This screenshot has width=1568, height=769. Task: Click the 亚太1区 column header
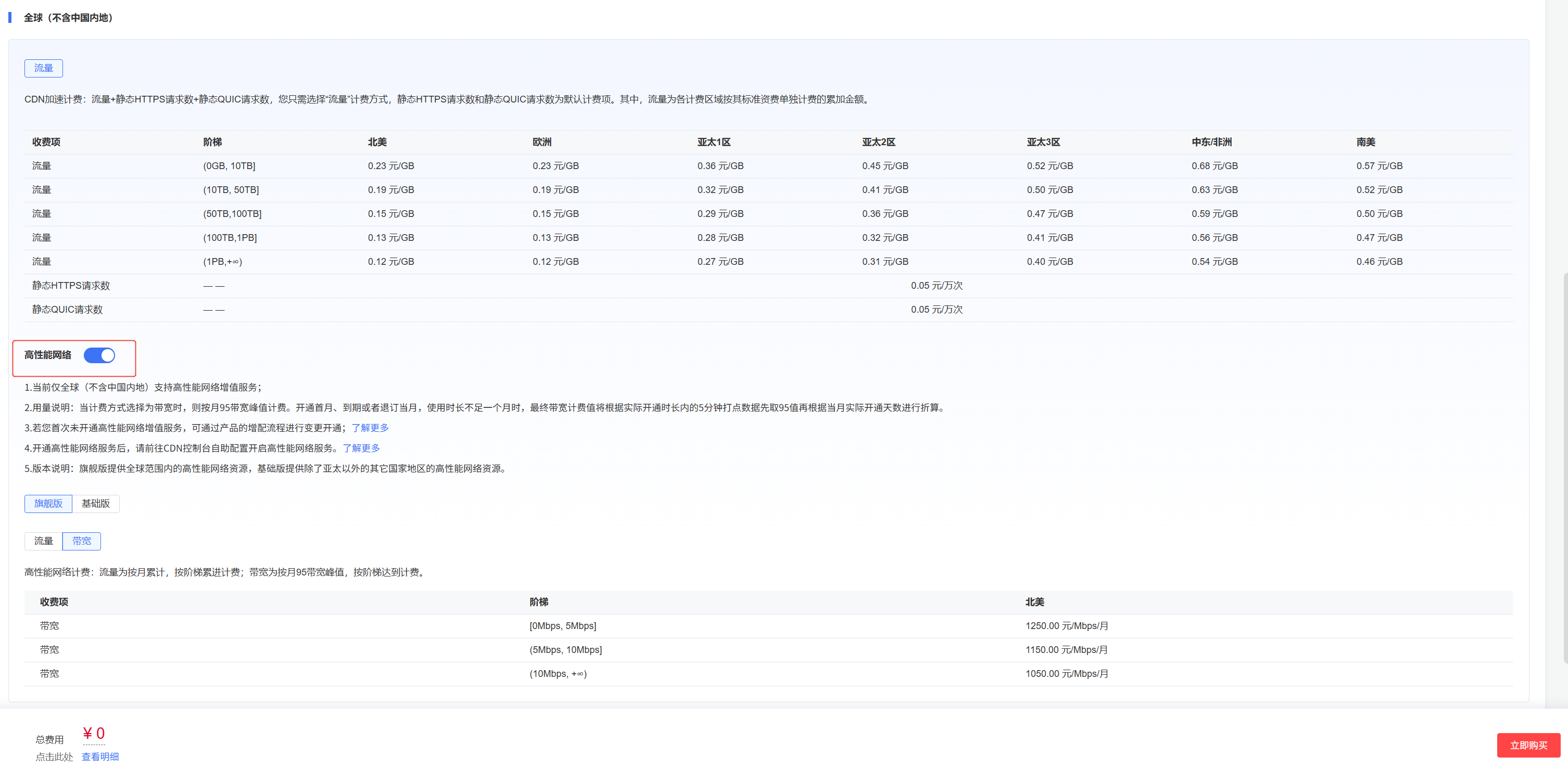(713, 143)
